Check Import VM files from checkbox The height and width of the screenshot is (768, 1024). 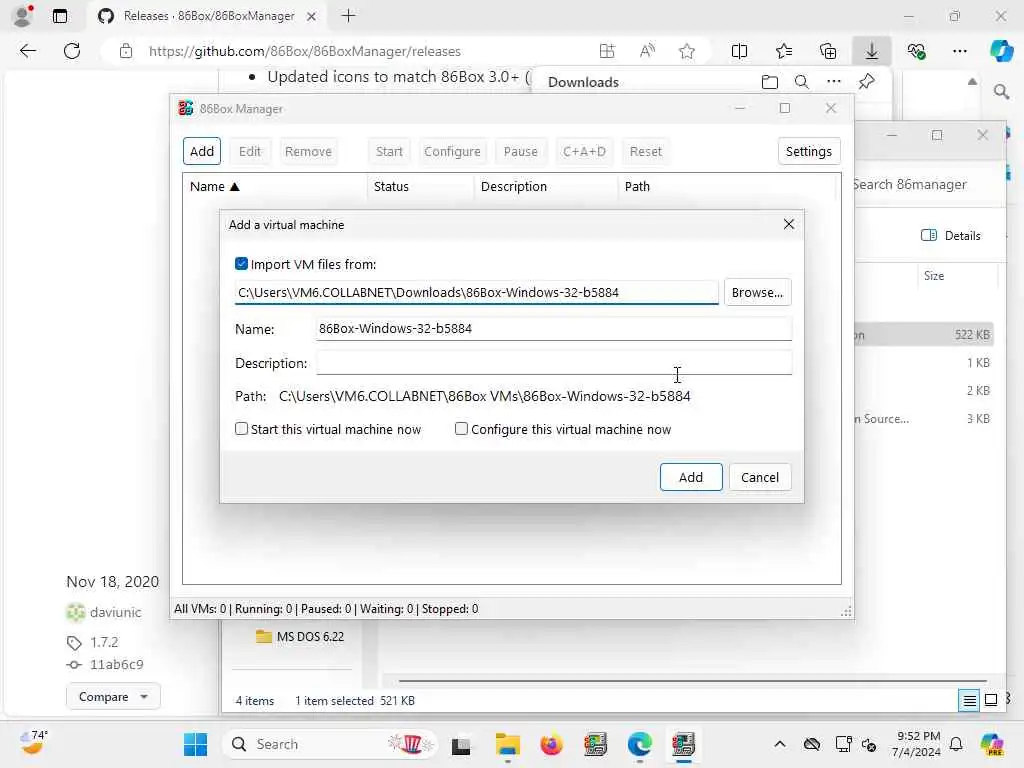[x=241, y=264]
